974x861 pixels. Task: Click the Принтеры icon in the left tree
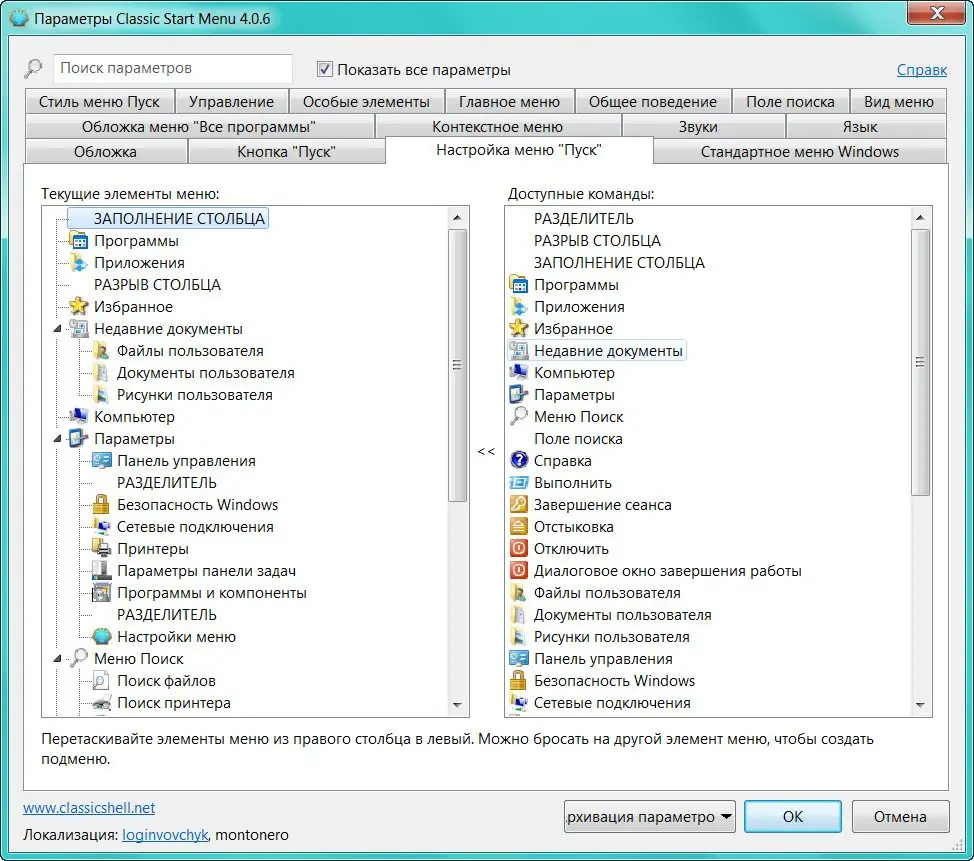[x=102, y=549]
